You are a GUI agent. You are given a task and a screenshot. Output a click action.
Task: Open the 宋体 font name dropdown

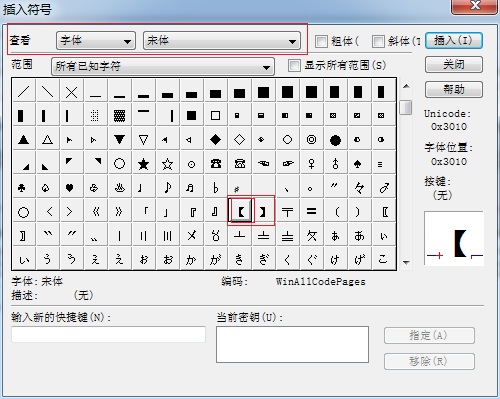[x=222, y=41]
